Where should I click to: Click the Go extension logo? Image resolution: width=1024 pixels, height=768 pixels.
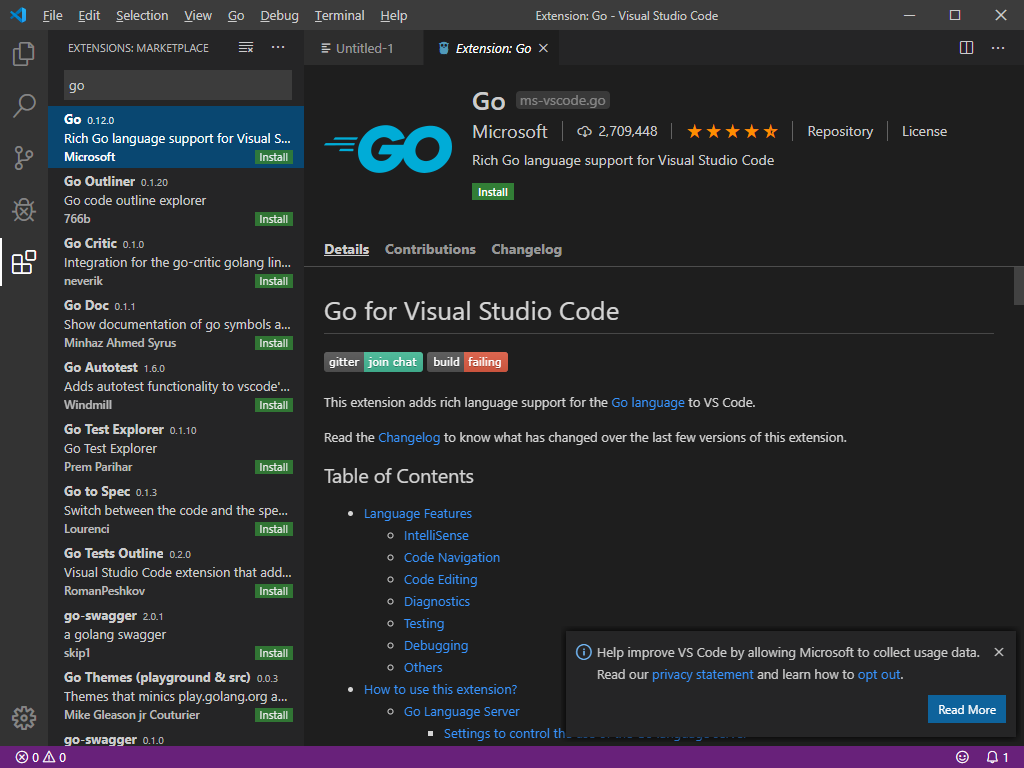[388, 148]
